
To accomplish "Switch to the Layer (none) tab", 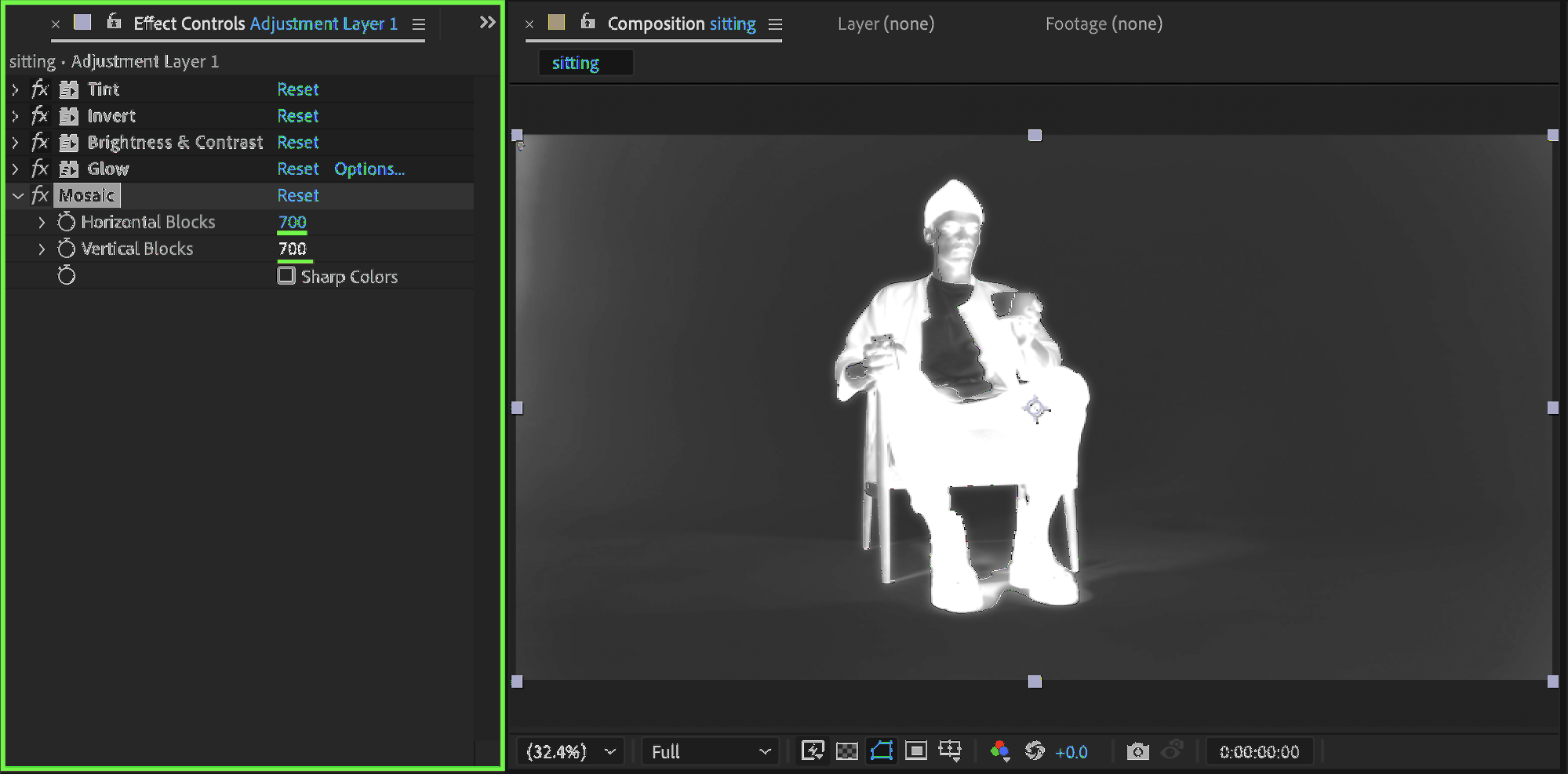I will click(x=886, y=24).
